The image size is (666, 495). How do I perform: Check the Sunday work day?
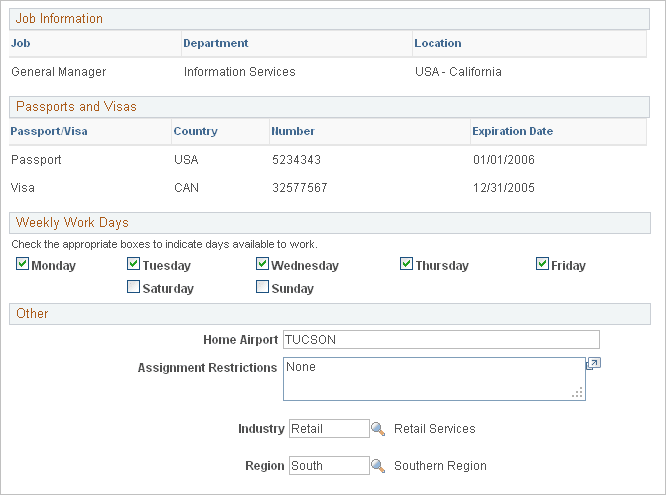click(x=262, y=288)
